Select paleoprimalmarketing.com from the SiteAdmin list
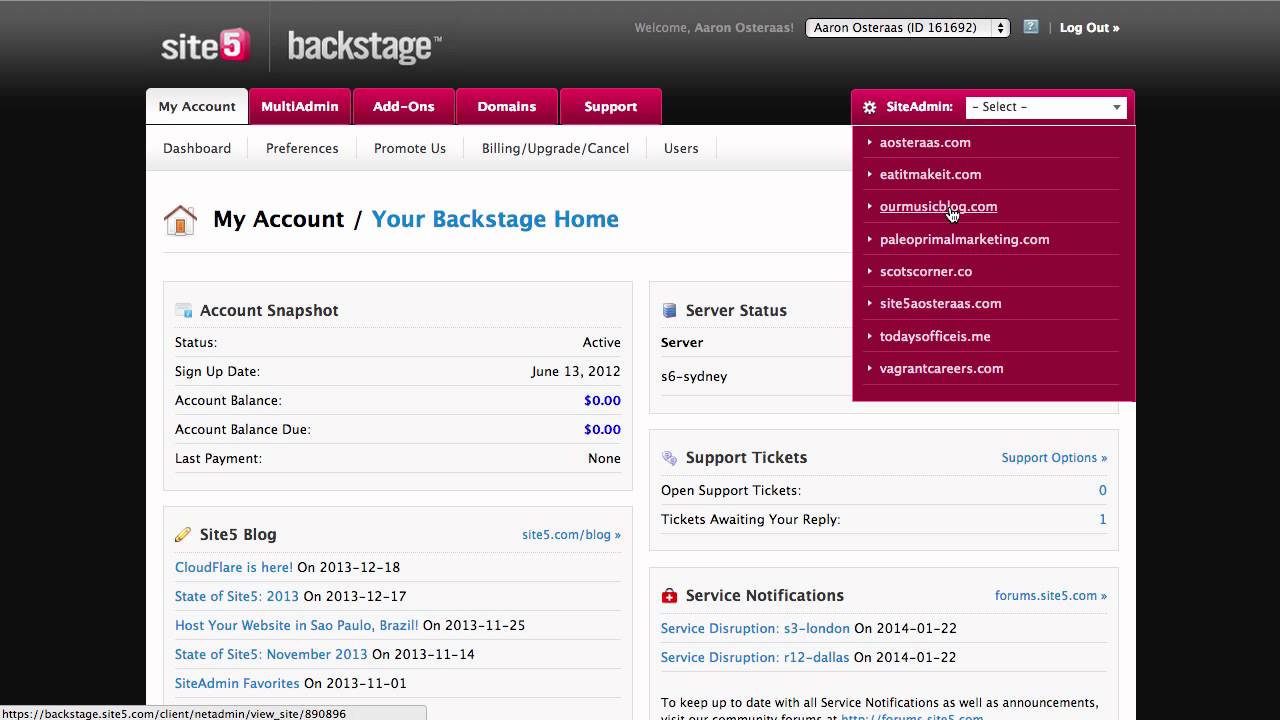 (965, 239)
